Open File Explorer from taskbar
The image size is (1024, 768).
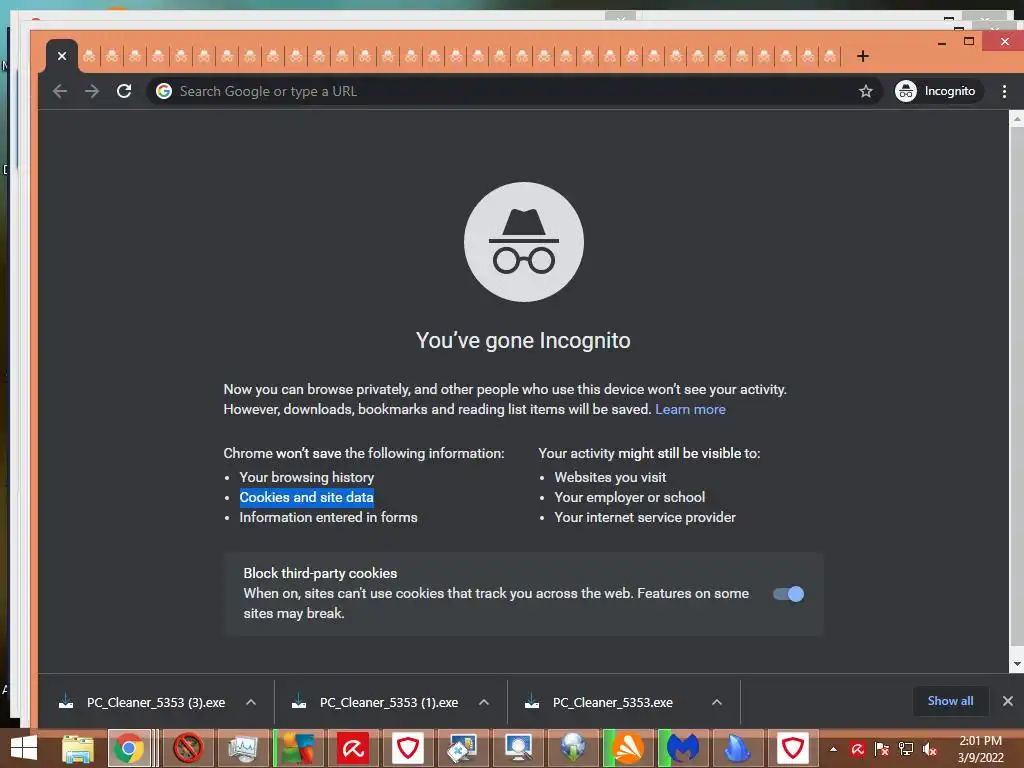(78, 748)
